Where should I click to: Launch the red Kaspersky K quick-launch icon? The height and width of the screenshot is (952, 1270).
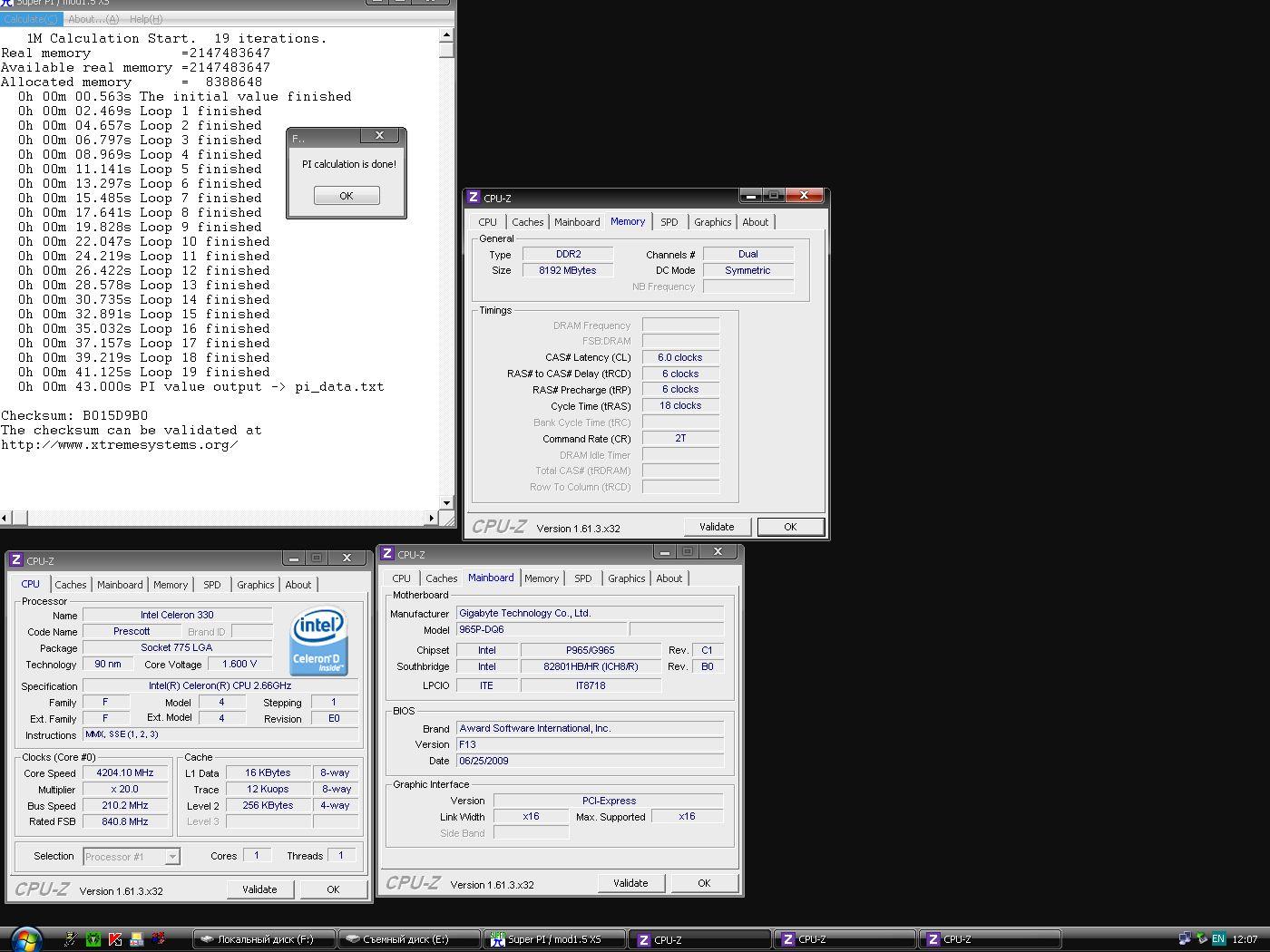[x=115, y=939]
